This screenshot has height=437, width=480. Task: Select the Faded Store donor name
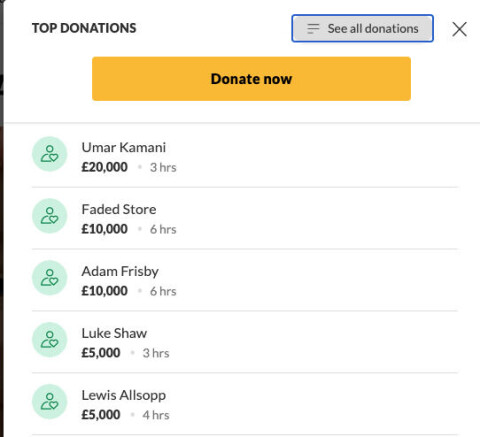(x=119, y=209)
